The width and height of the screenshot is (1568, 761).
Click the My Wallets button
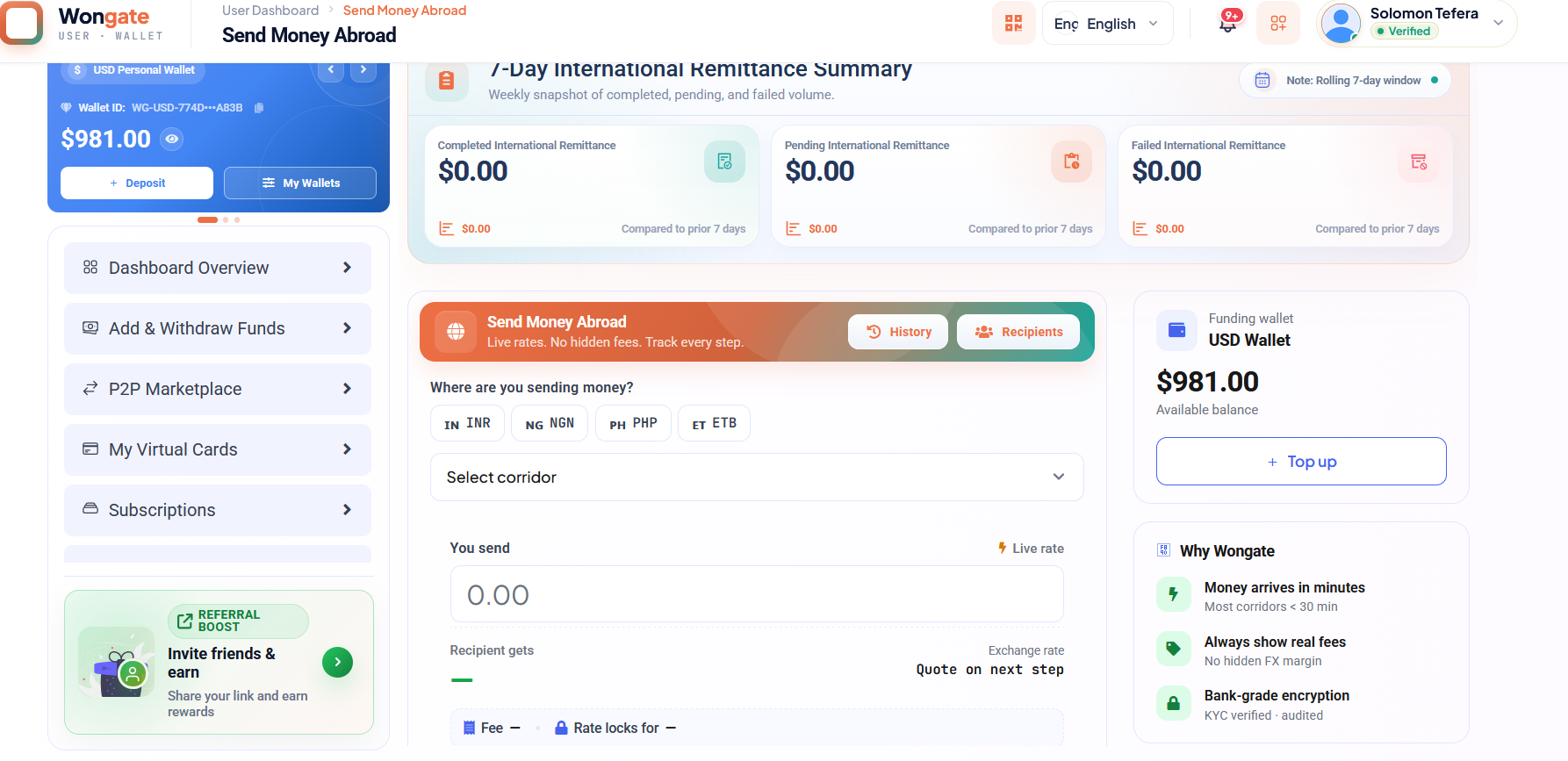coord(300,183)
